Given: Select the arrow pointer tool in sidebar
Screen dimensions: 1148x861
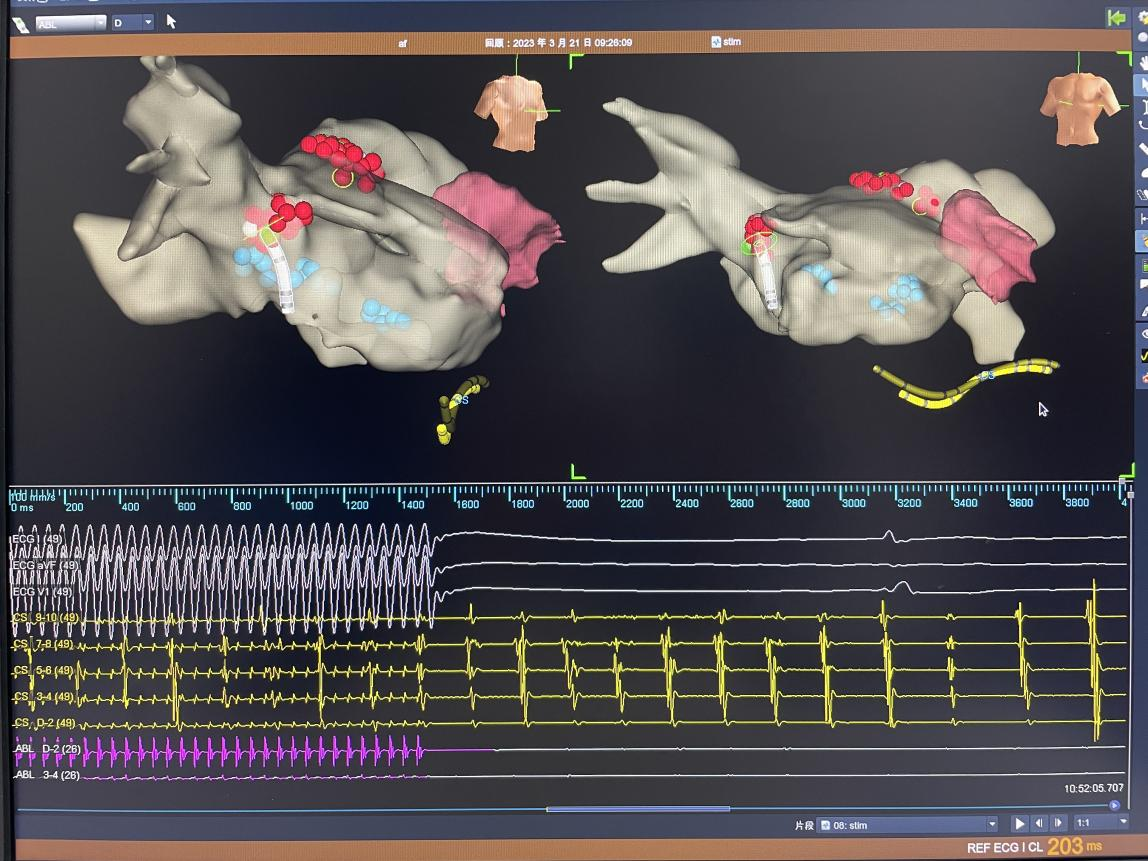Looking at the screenshot, I should tap(1143, 84).
